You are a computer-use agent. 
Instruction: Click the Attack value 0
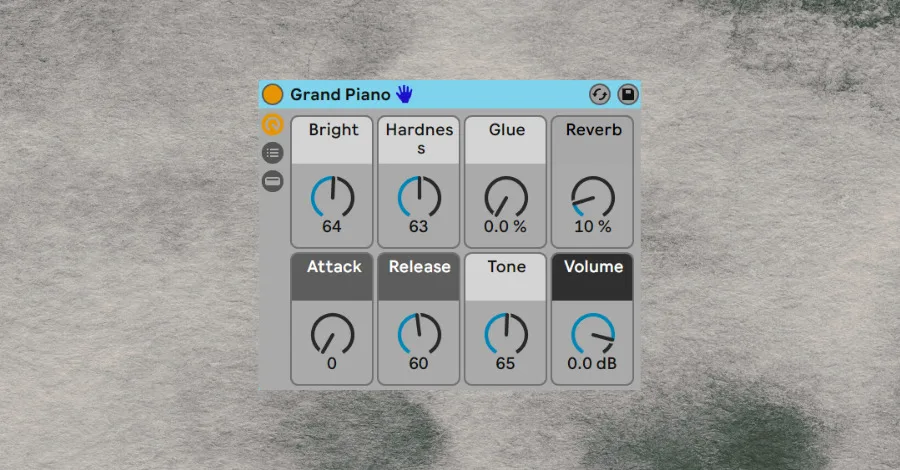[x=332, y=363]
